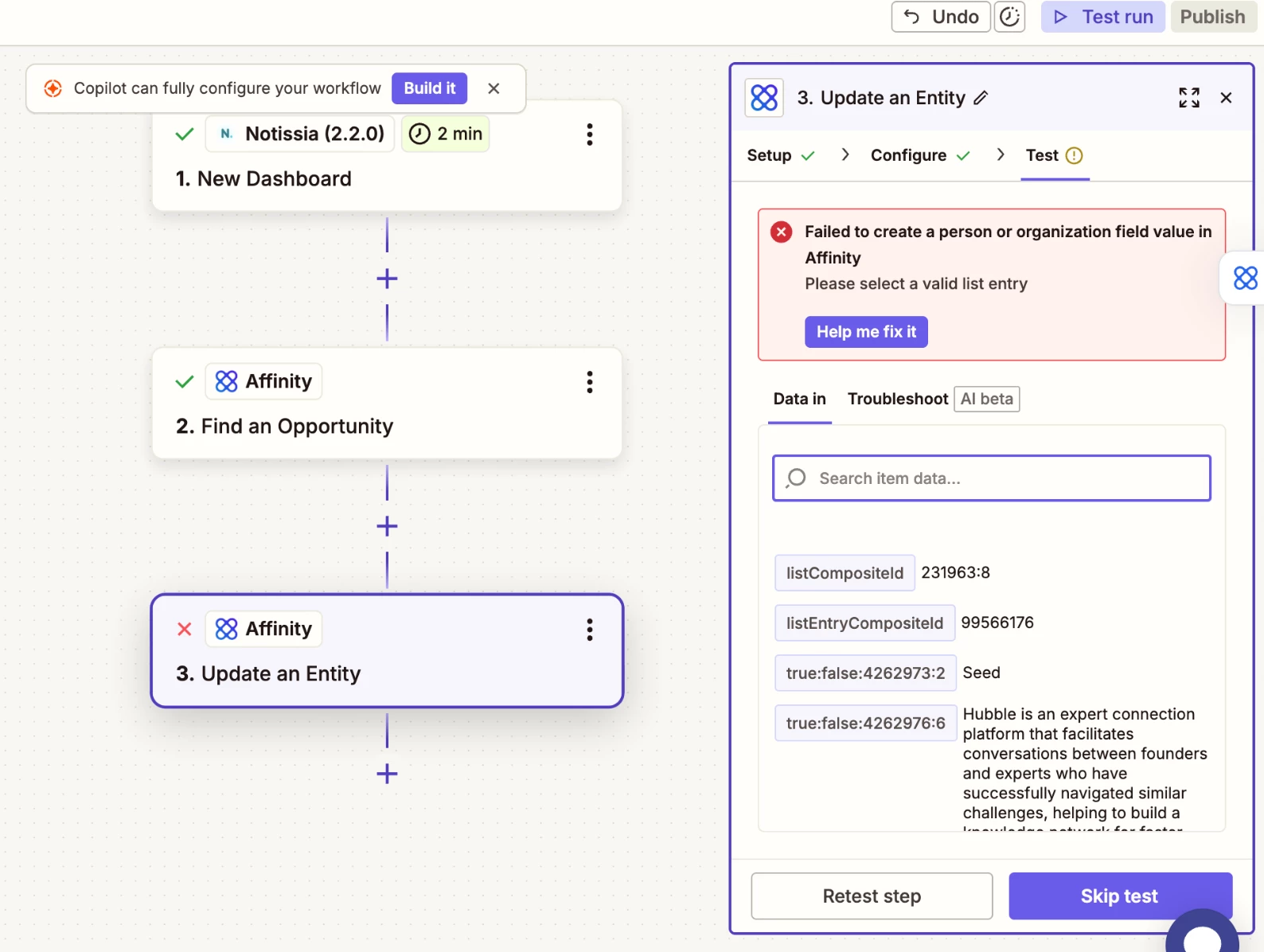This screenshot has height=952, width=1264.
Task: Click the Skip test button
Action: click(1120, 896)
